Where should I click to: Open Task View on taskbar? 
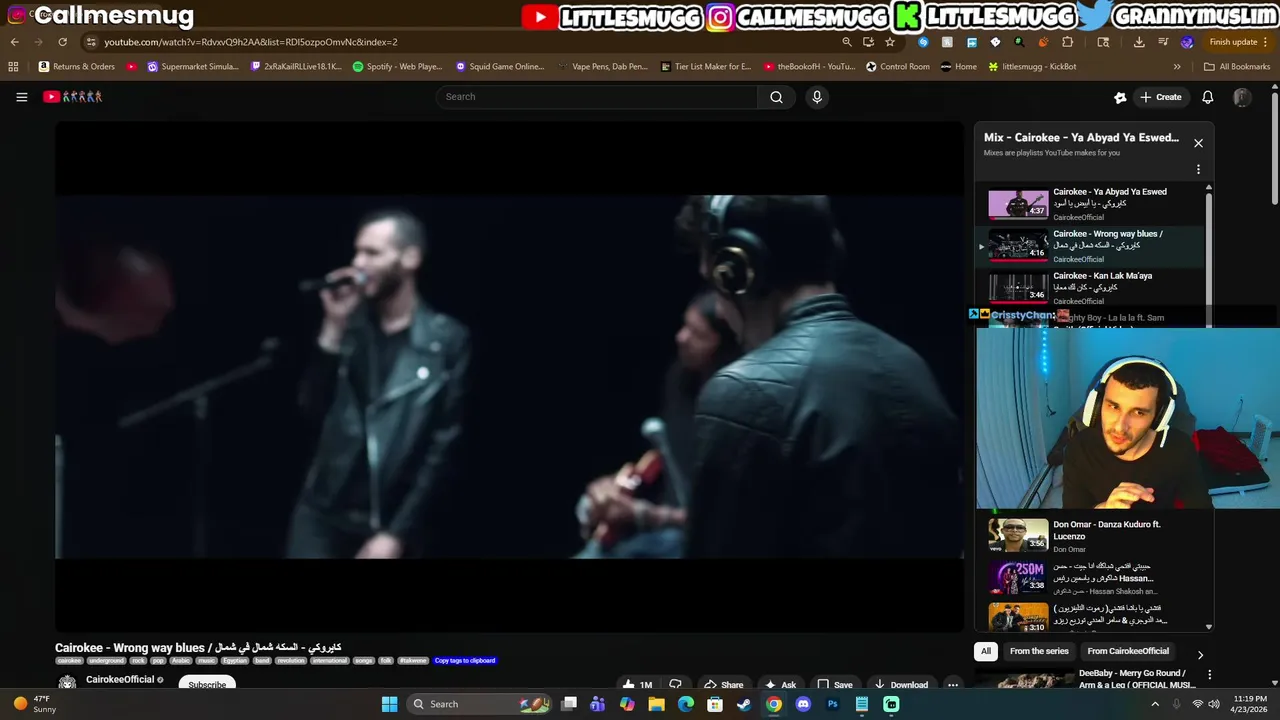(x=569, y=704)
